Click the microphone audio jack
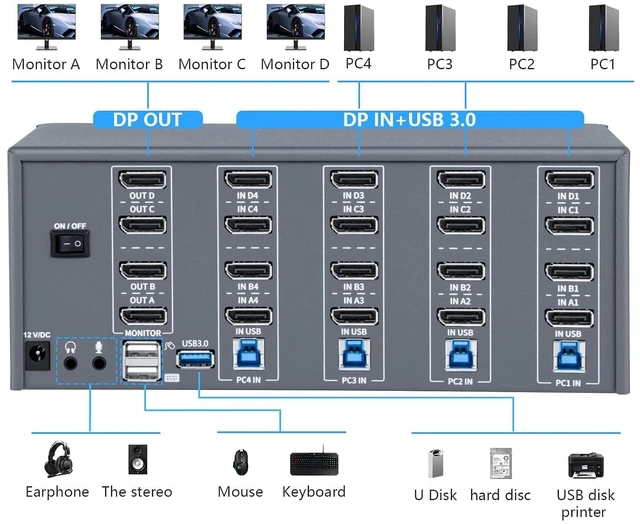 (99, 362)
